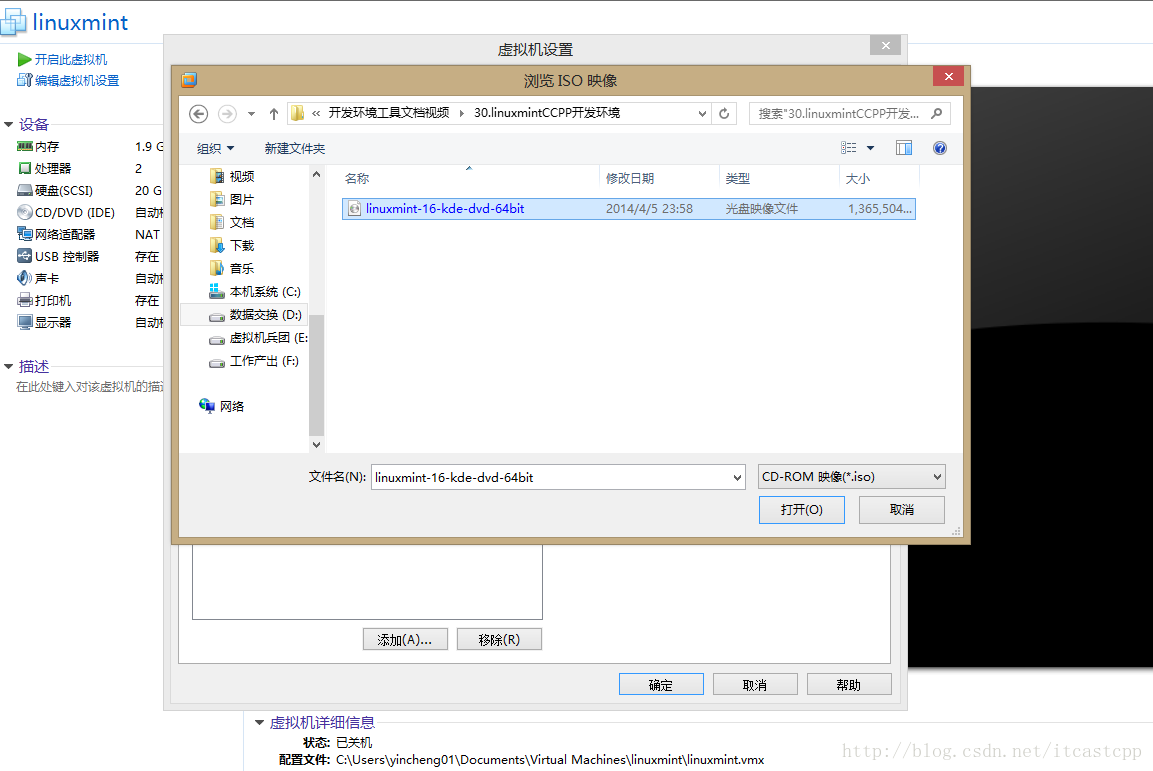Open the help question mark icon
The image size is (1153, 771).
(940, 148)
